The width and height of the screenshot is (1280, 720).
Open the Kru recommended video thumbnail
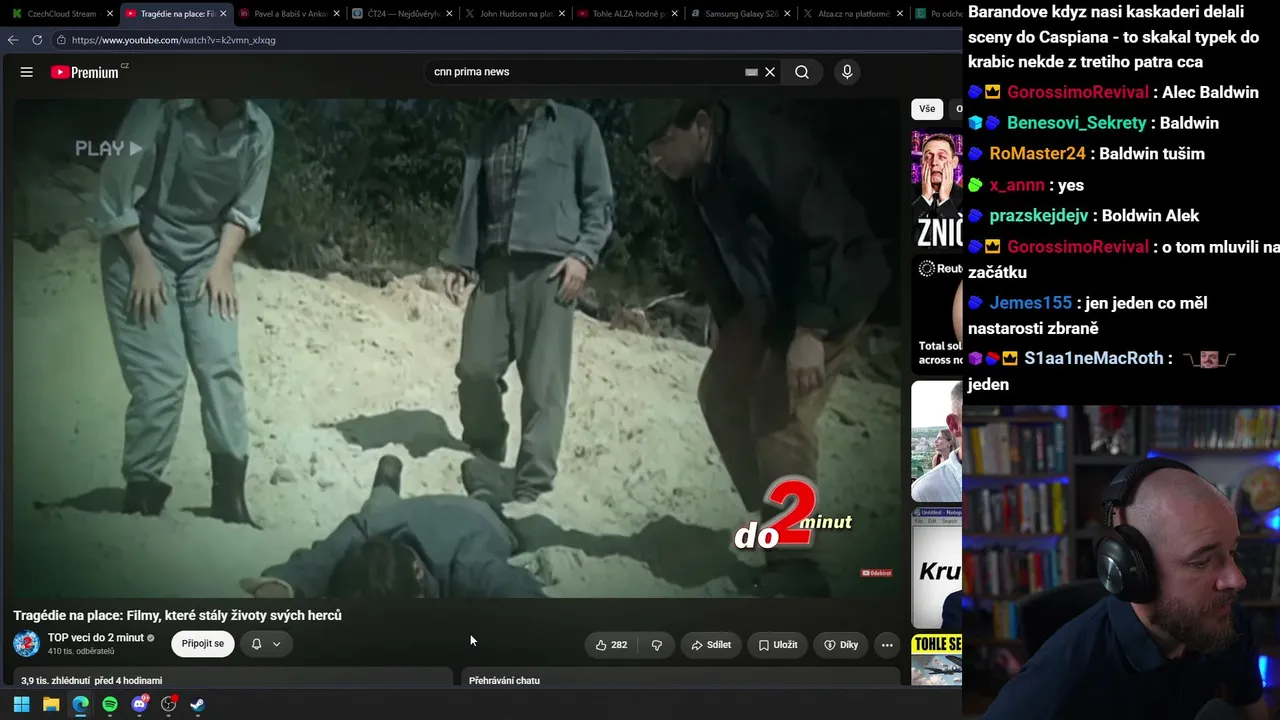(937, 568)
